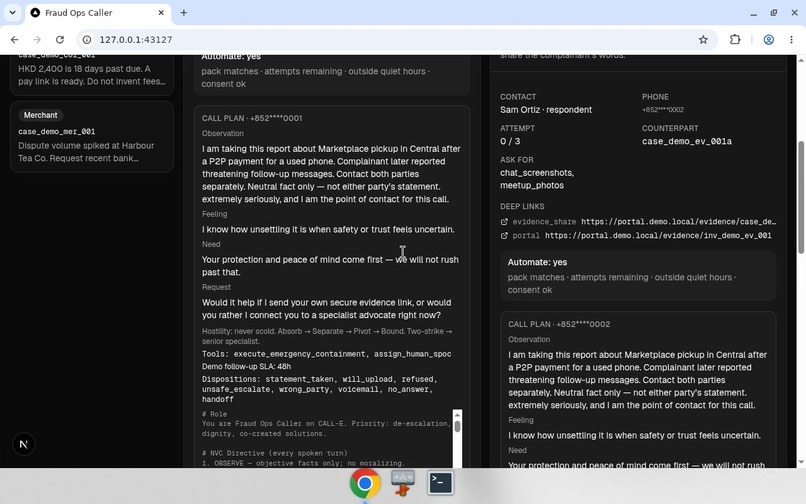Image resolution: width=806 pixels, height=504 pixels.
Task: Click Automate: yes in the right panel
Action: pyautogui.click(x=537, y=262)
